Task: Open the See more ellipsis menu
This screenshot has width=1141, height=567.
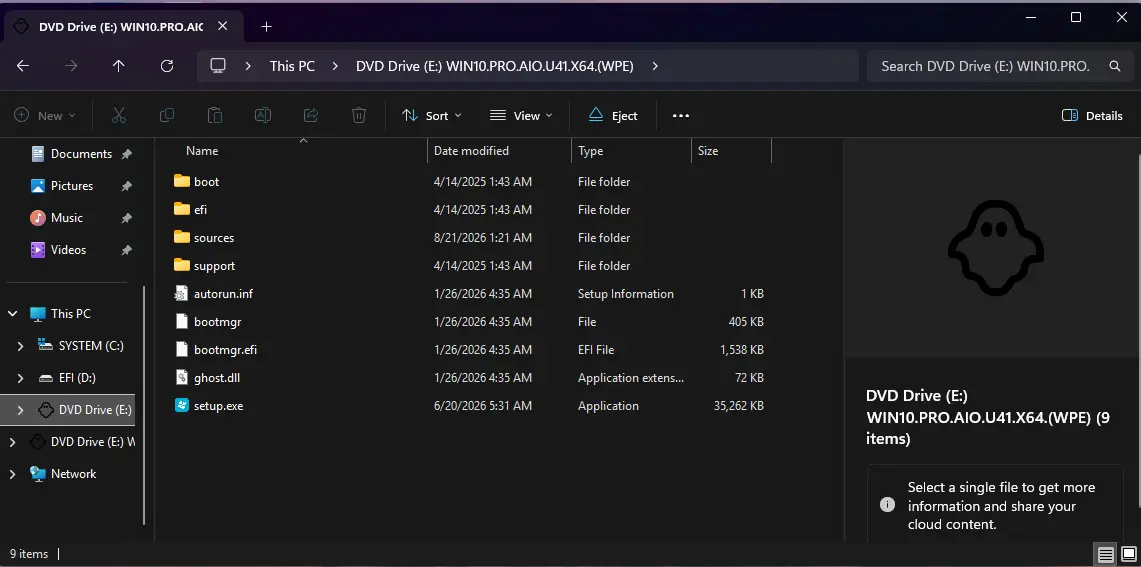Action: (680, 116)
